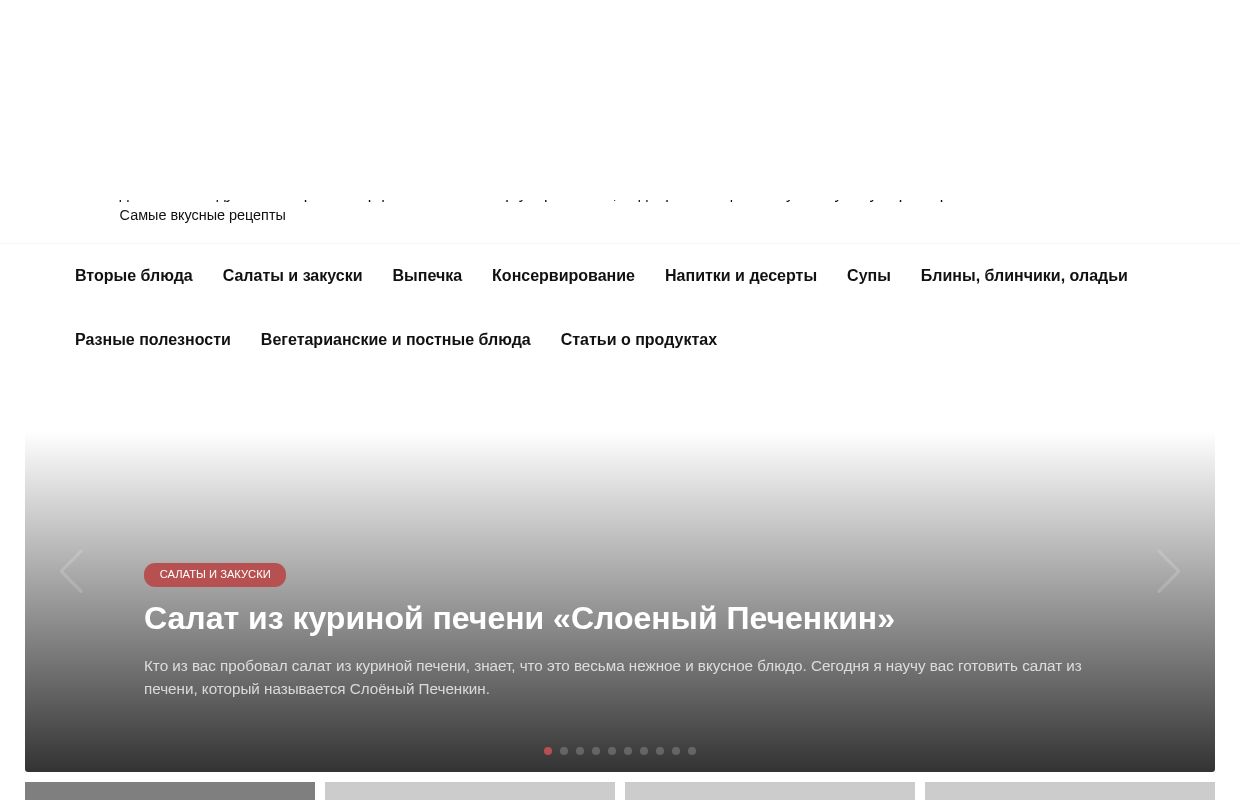Image resolution: width=1240 pixels, height=800 pixels.
Task: Jump to slide five via pagination dot
Action: (x=612, y=751)
